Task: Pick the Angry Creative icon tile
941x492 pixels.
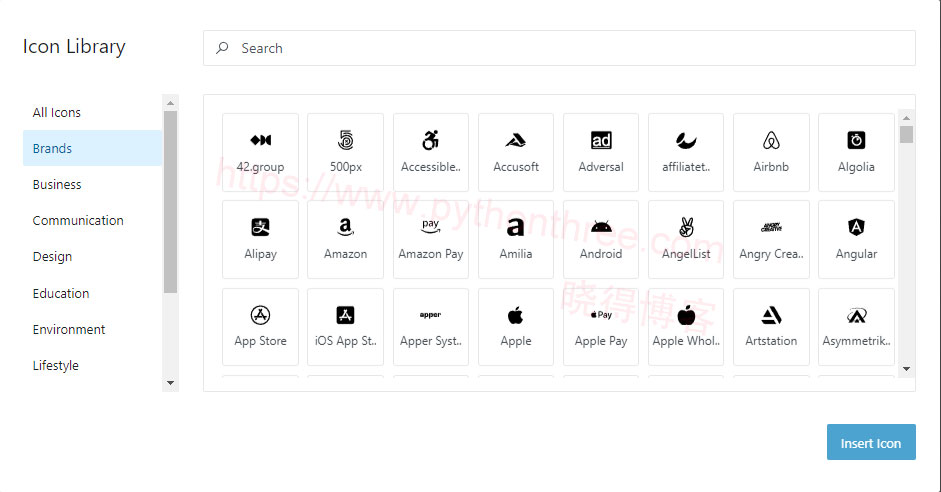Action: [771, 239]
